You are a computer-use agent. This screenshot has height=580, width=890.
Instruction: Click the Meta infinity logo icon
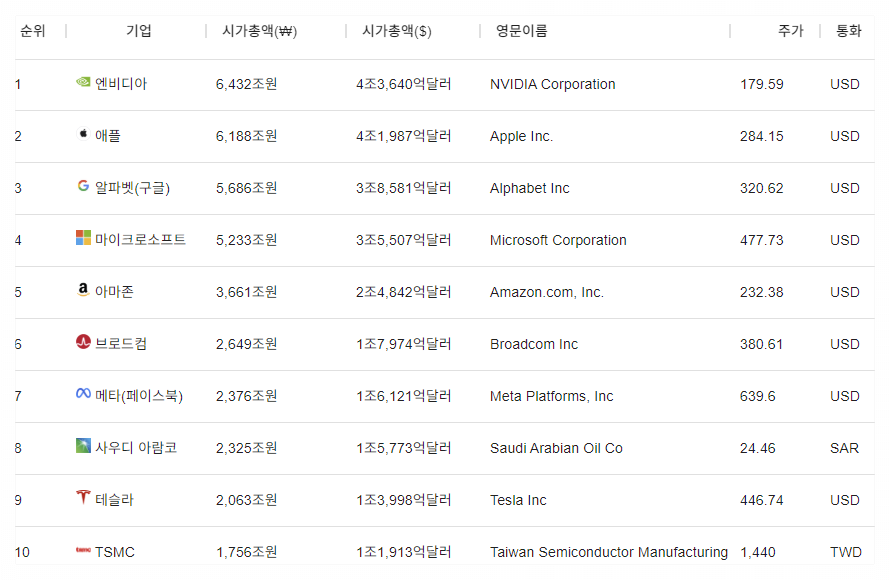[x=83, y=393]
